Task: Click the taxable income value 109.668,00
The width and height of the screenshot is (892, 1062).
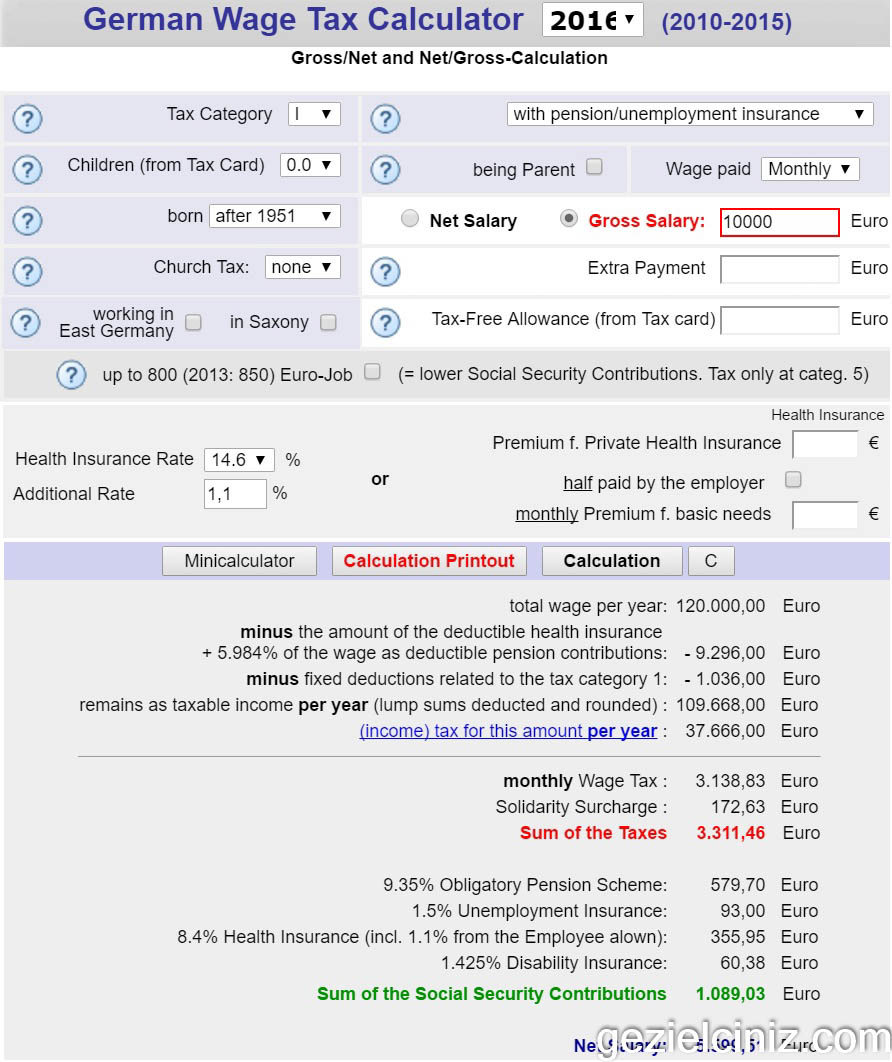Action: 721,705
